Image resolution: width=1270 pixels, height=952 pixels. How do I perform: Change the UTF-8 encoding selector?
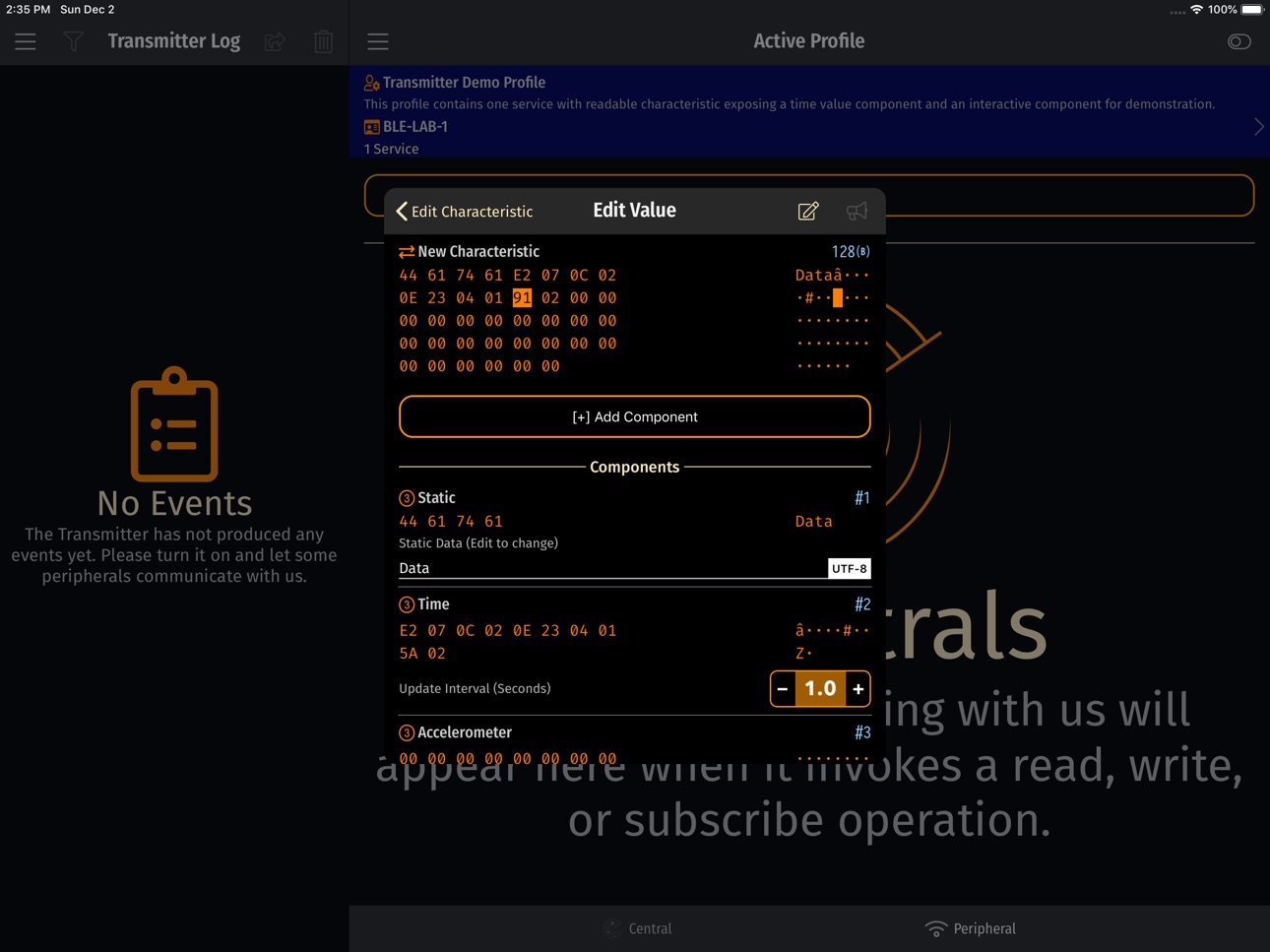coord(850,568)
